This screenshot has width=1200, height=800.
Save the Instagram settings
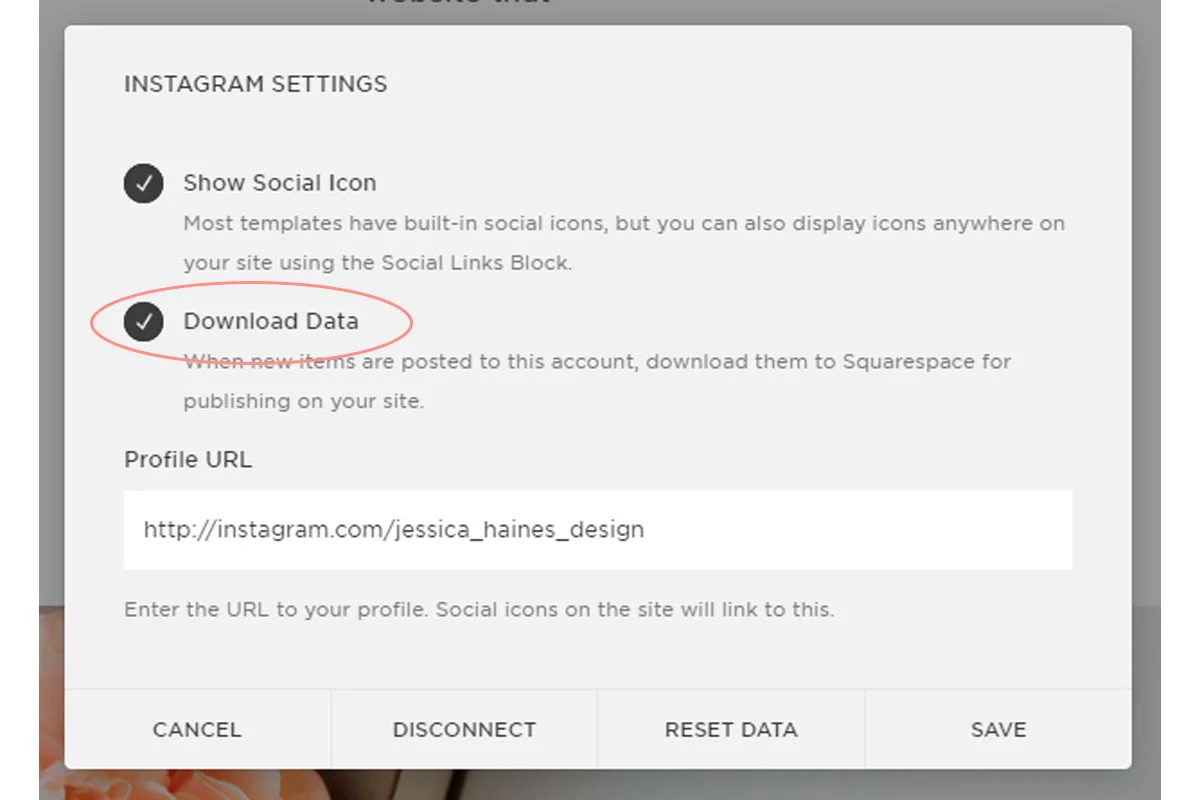pos(998,730)
